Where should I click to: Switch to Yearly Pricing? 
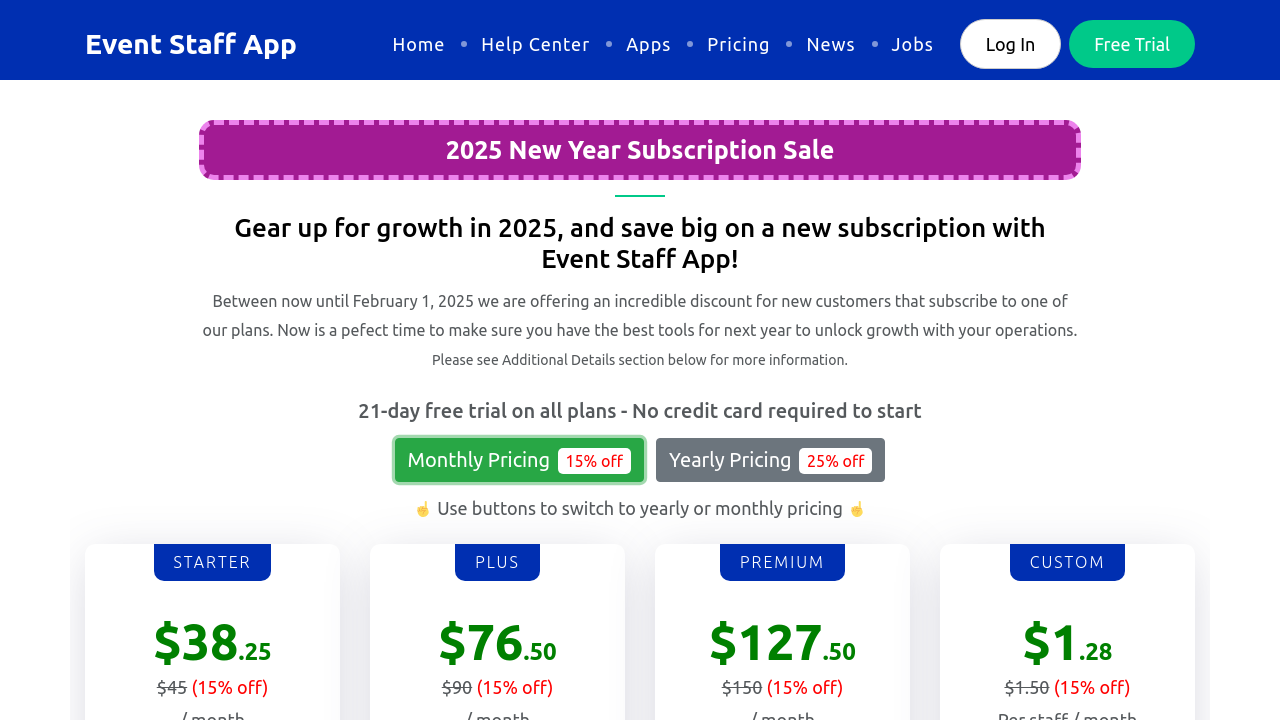pyautogui.click(x=730, y=460)
